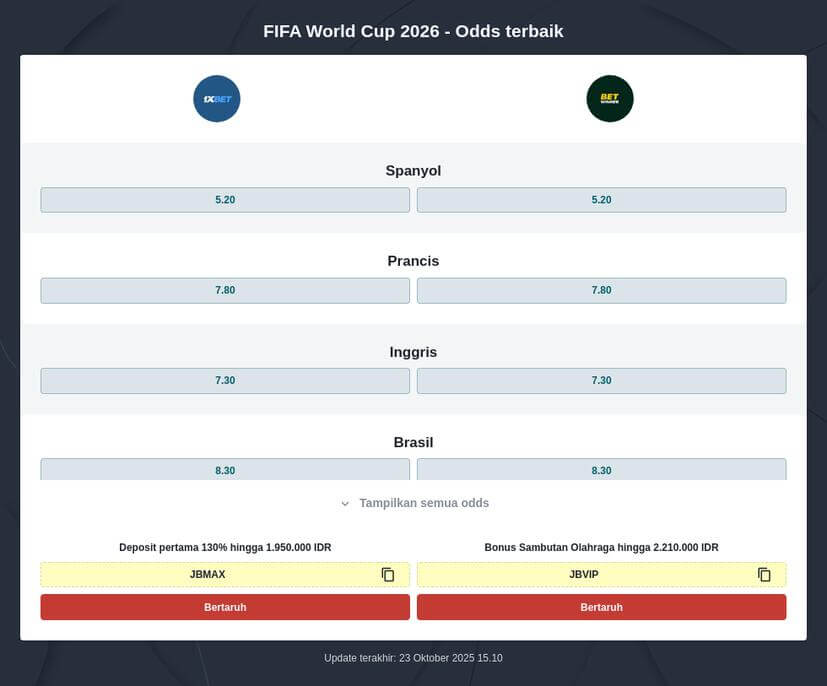The width and height of the screenshot is (827, 686).
Task: Expand odds with the chevron arrow
Action: click(x=345, y=504)
